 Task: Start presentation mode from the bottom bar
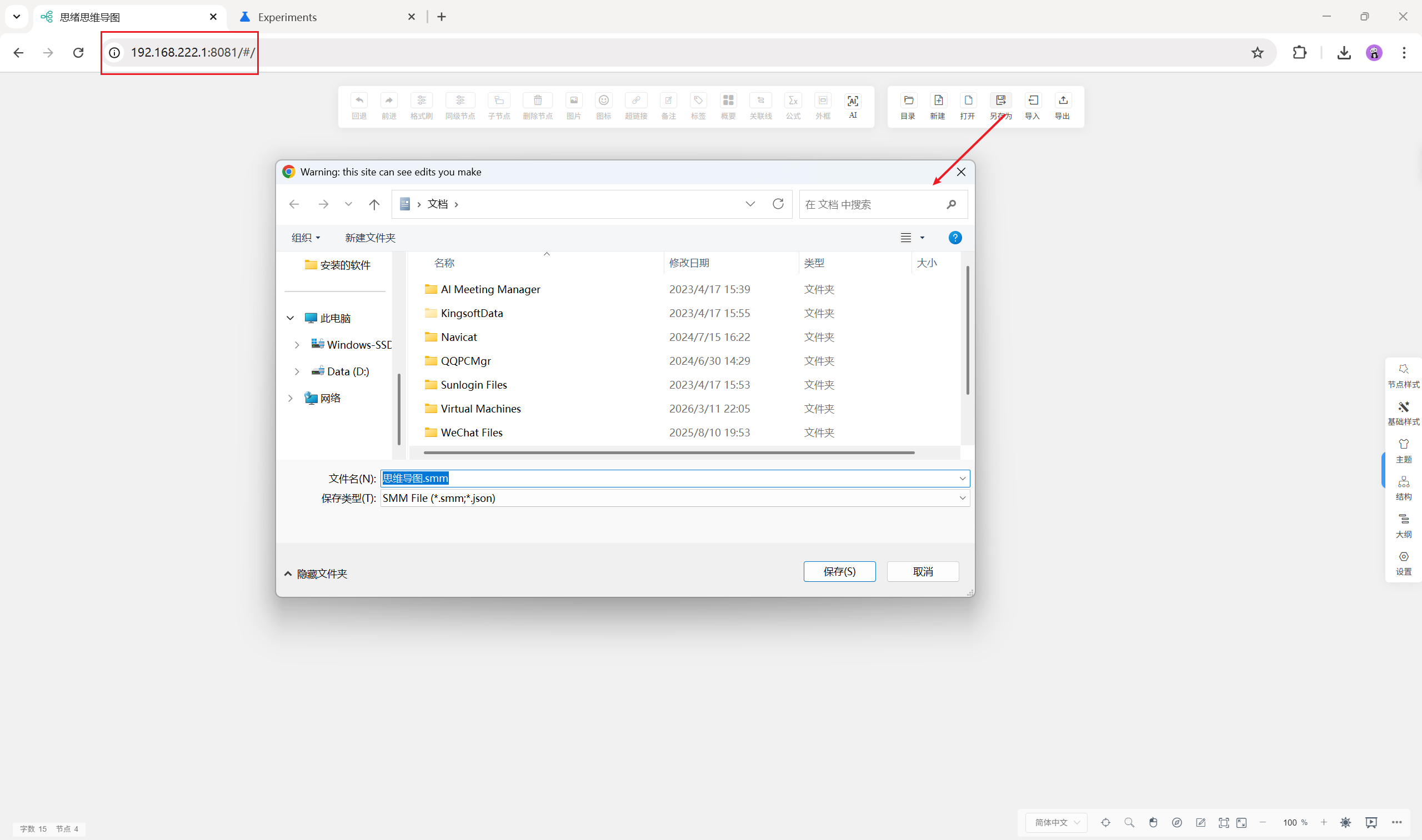click(x=1371, y=822)
